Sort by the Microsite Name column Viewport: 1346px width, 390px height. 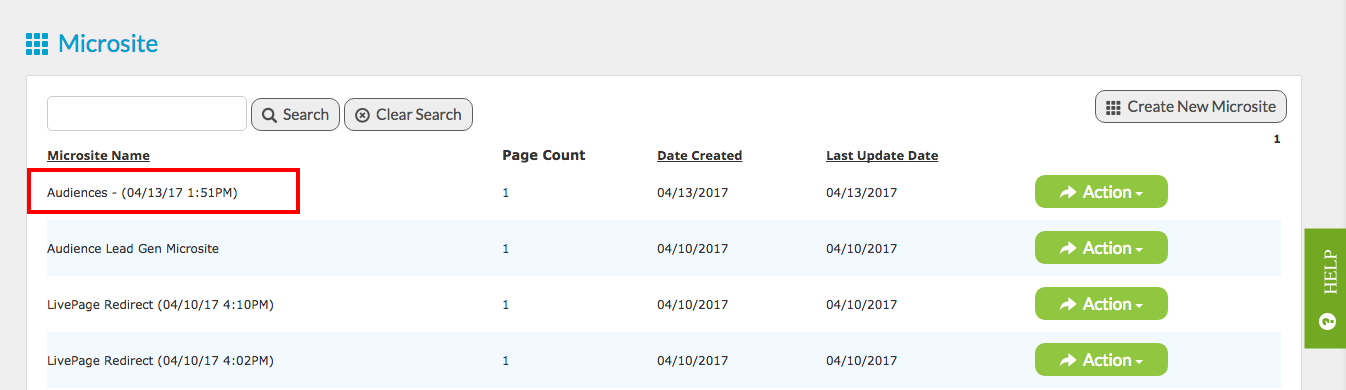98,155
